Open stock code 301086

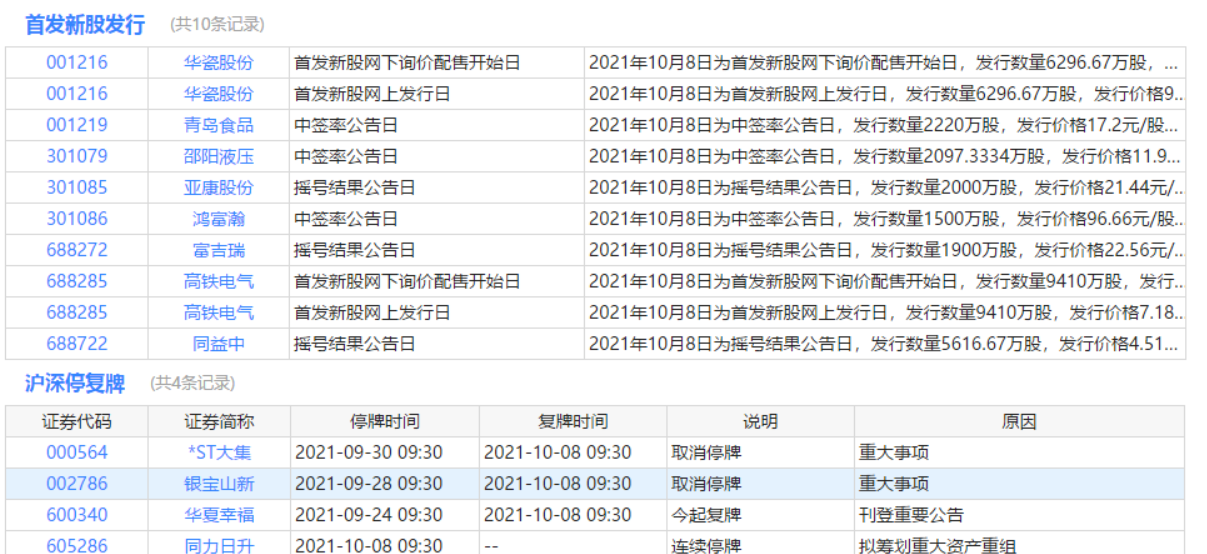77,219
